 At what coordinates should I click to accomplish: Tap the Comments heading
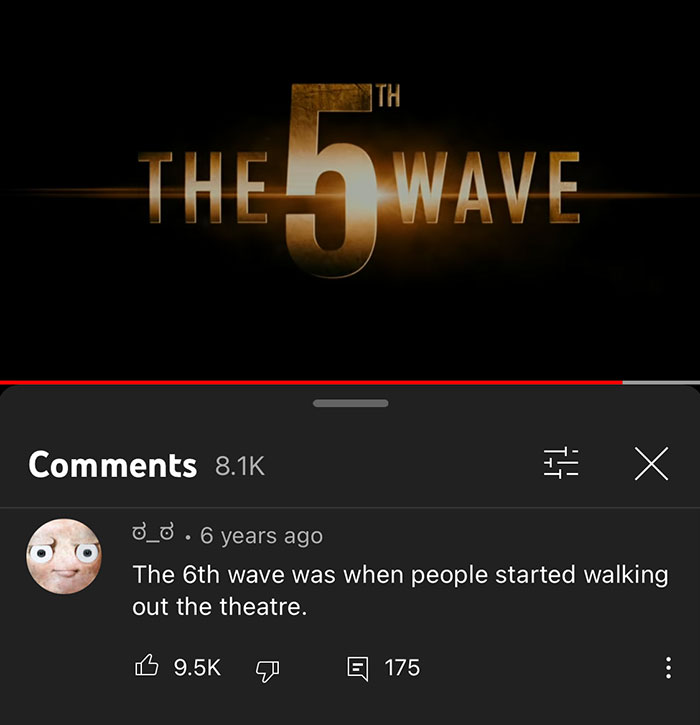point(112,465)
